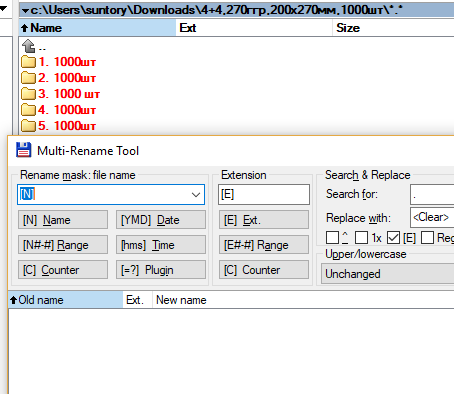Uncheck the [E] search option checkbox

[393, 238]
